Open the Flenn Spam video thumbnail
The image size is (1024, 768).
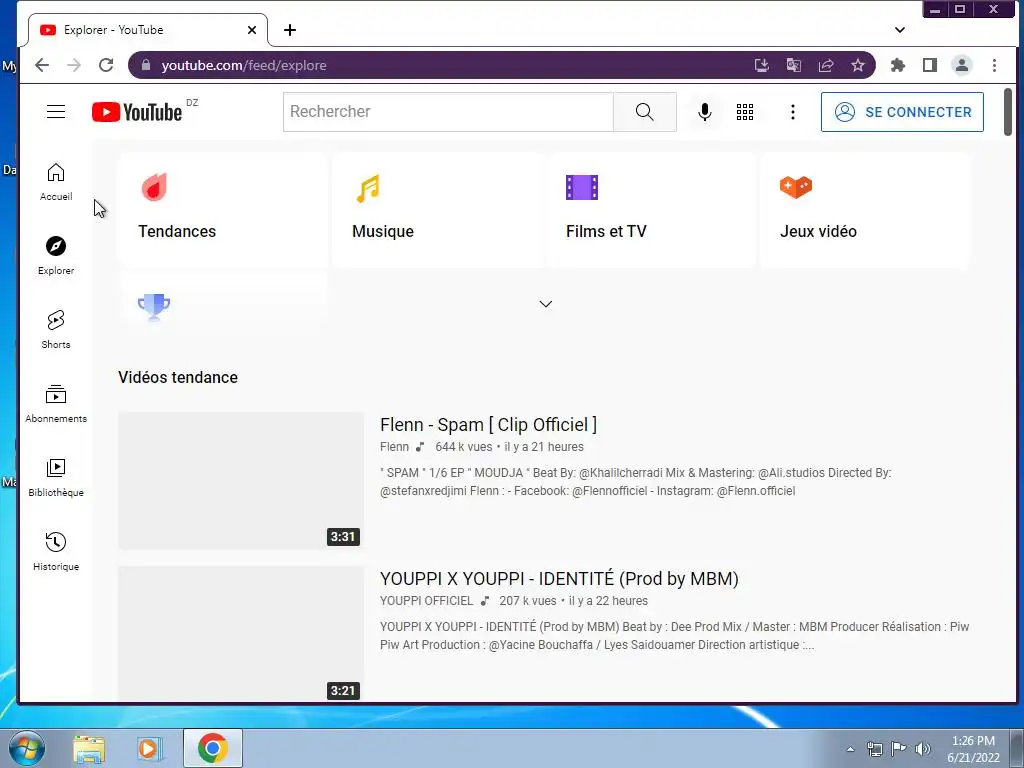[241, 481]
